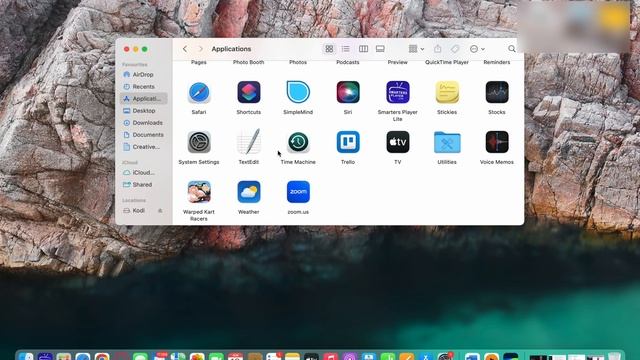Select the Time Machine icon
The image size is (640, 360).
coord(298,142)
